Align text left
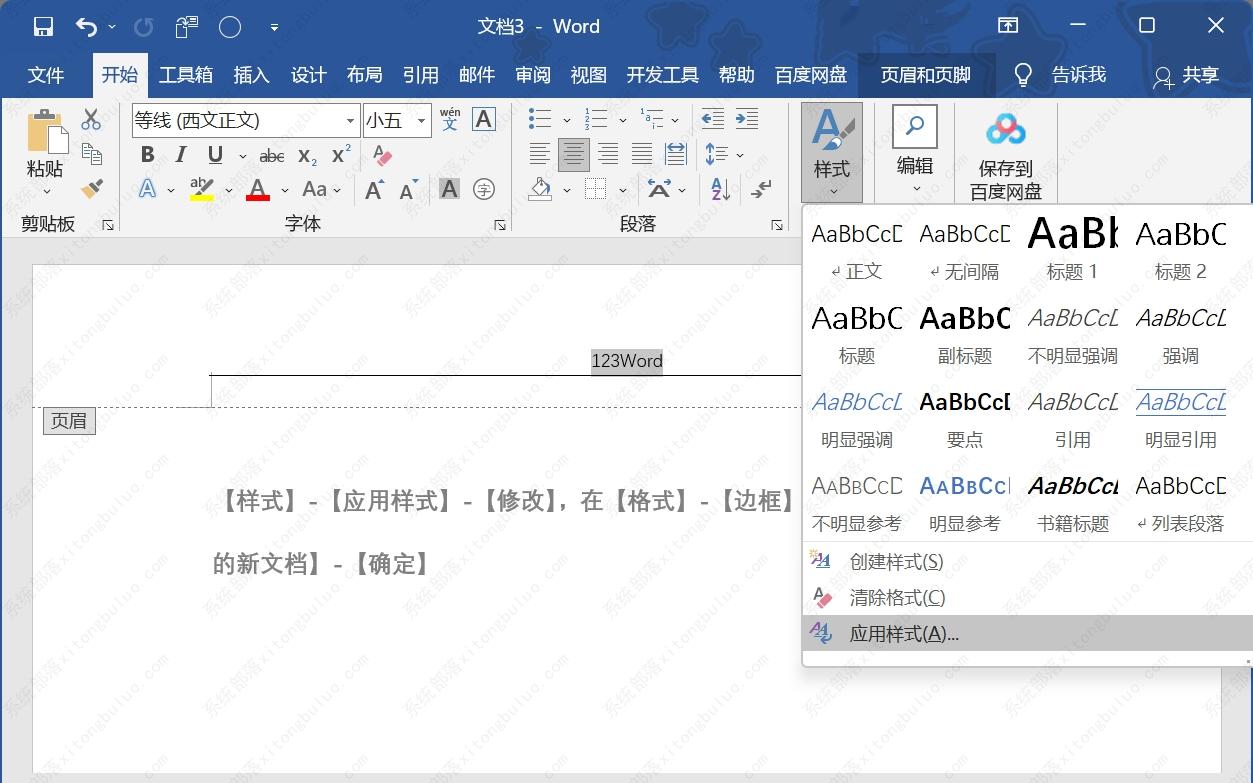Image resolution: width=1253 pixels, height=783 pixels. pyautogui.click(x=539, y=154)
